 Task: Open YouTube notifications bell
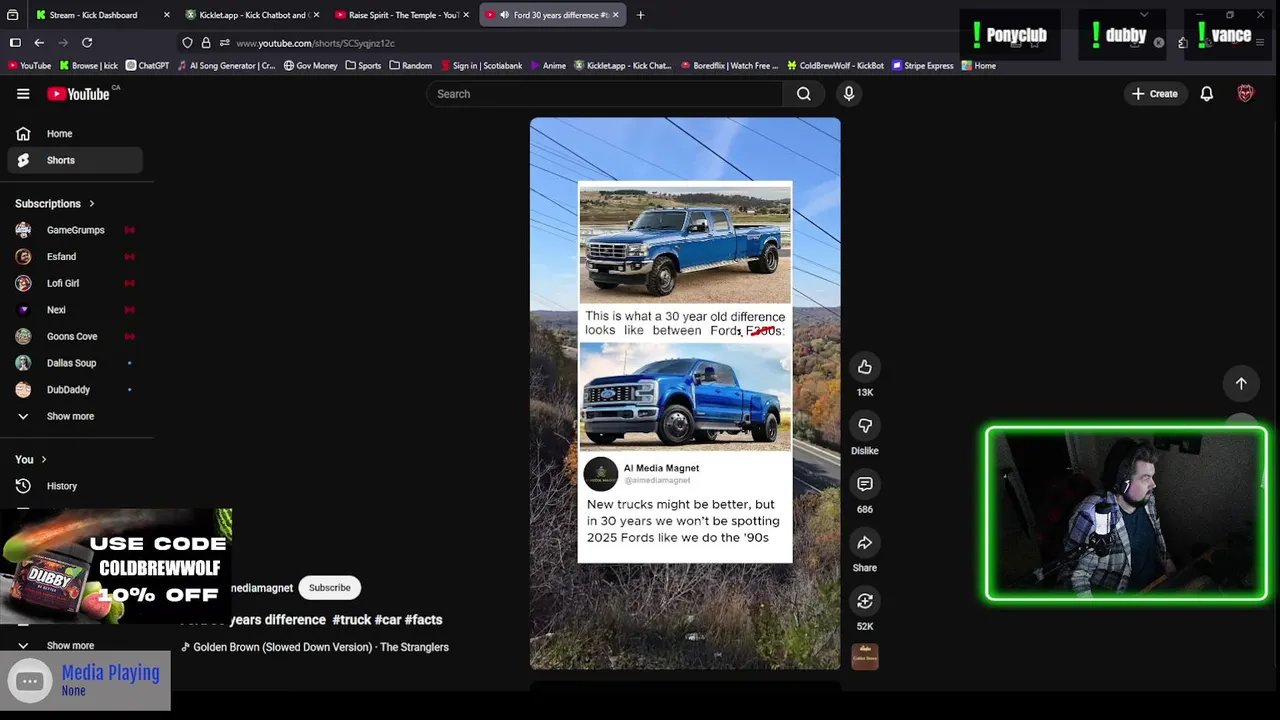click(1207, 94)
